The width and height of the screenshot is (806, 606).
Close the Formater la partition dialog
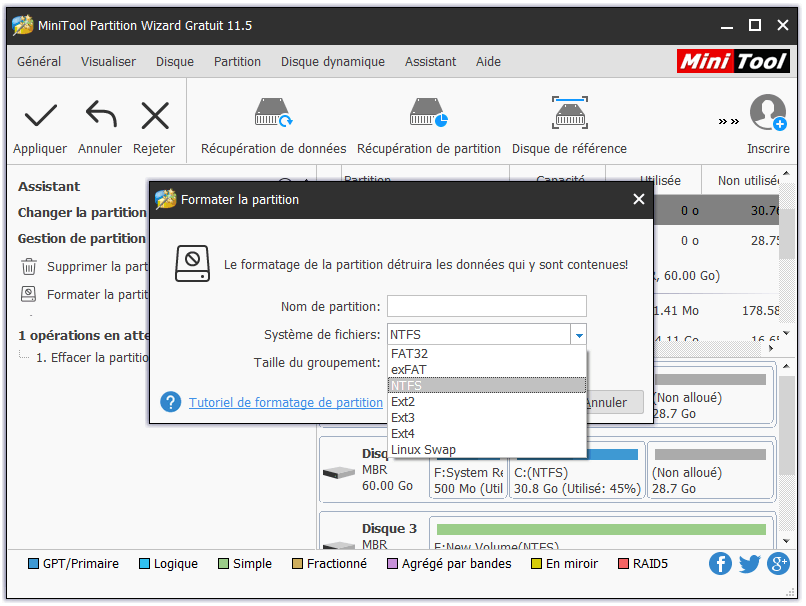[x=638, y=199]
